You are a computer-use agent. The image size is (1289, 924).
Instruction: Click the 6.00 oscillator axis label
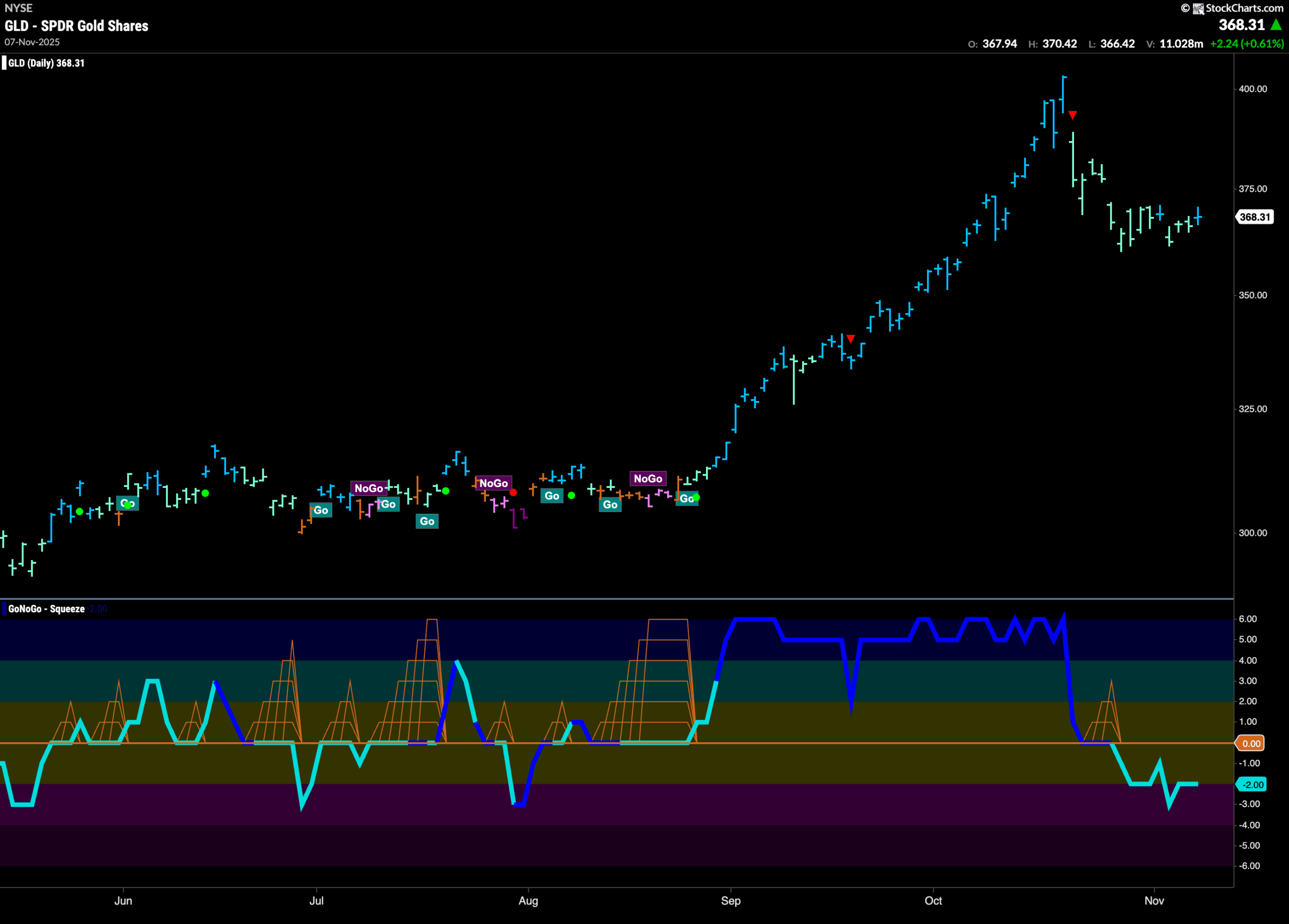1248,619
